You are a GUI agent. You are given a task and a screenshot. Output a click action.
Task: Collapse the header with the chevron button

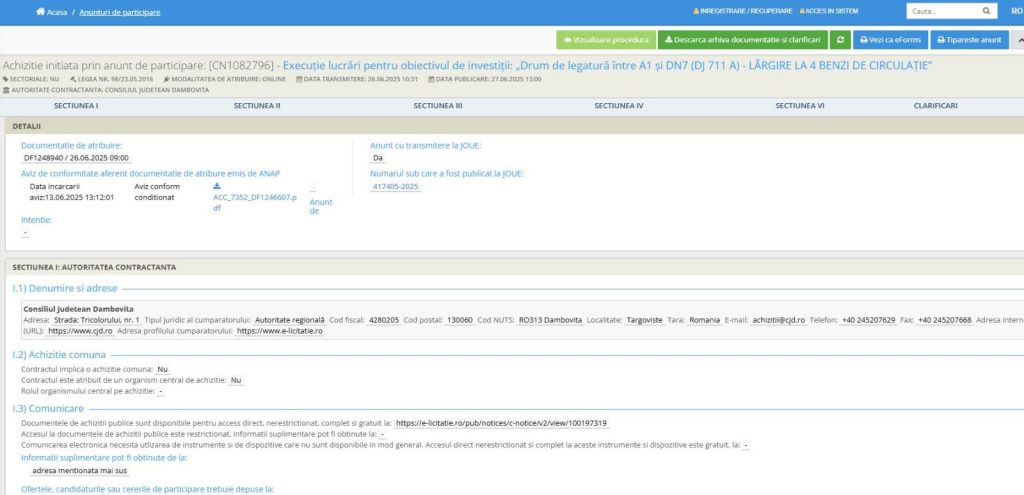click(1019, 40)
